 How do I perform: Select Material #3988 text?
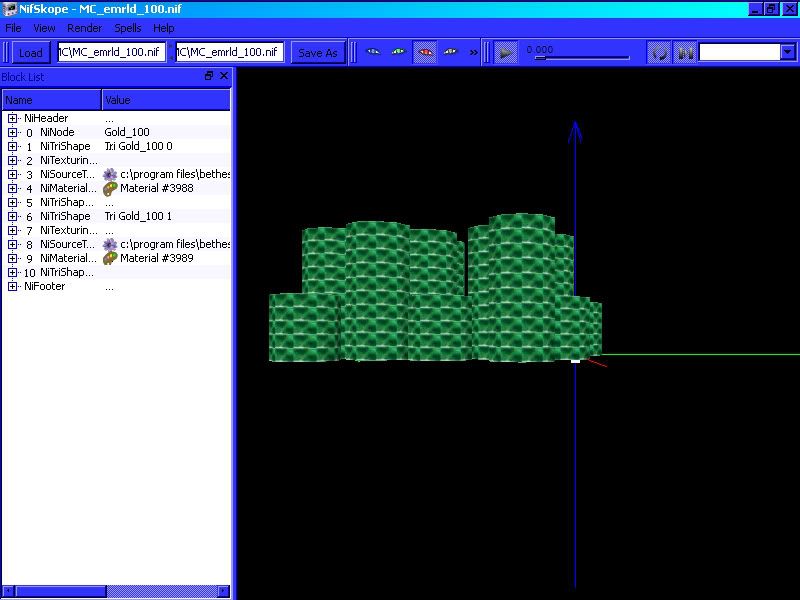tap(157, 188)
